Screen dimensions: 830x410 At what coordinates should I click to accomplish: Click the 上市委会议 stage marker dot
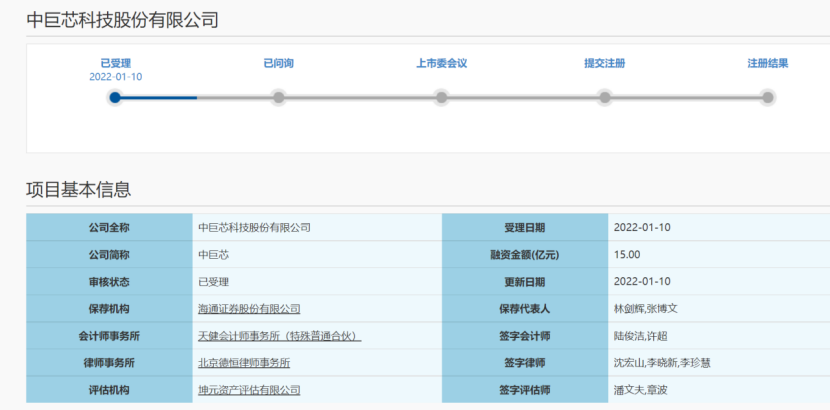[441, 97]
